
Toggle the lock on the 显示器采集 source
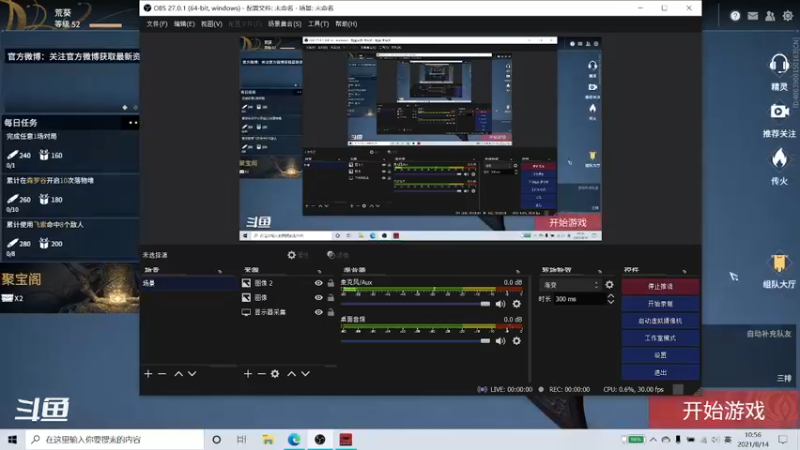(x=331, y=312)
